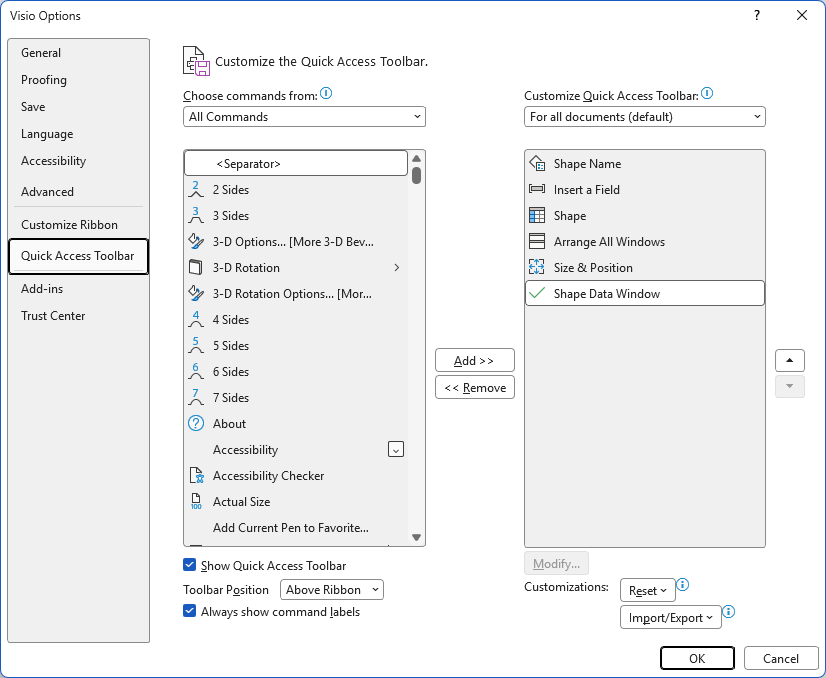Click the Move Down arrow button

point(789,387)
